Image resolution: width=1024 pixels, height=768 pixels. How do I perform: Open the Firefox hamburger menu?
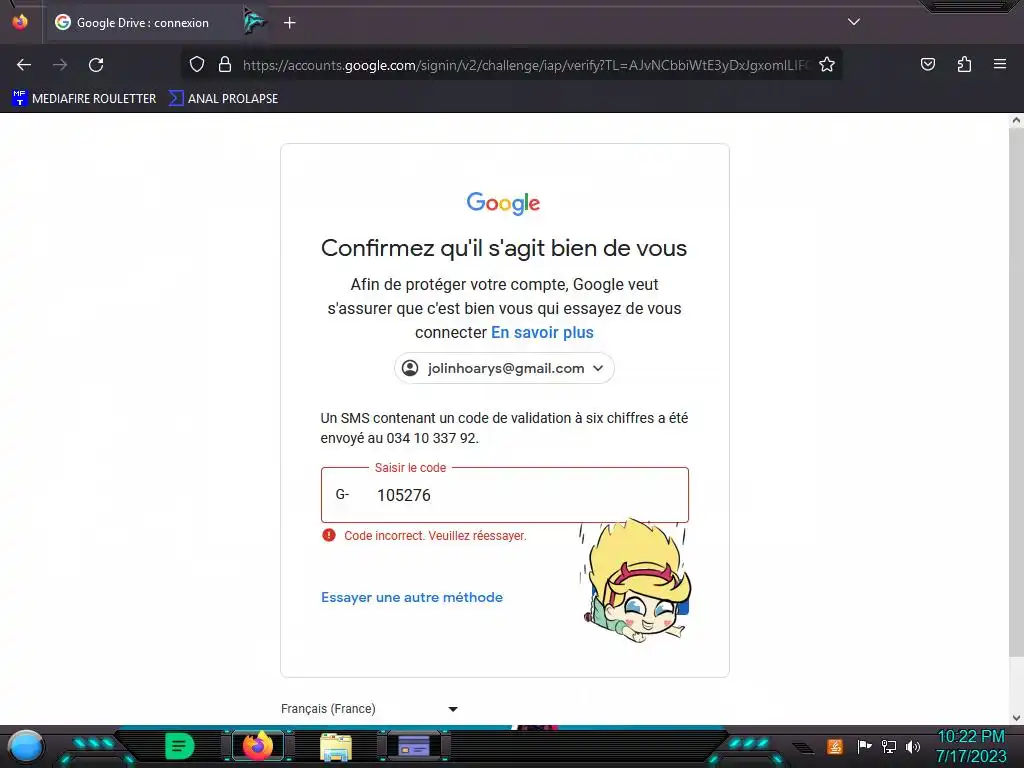click(x=999, y=64)
